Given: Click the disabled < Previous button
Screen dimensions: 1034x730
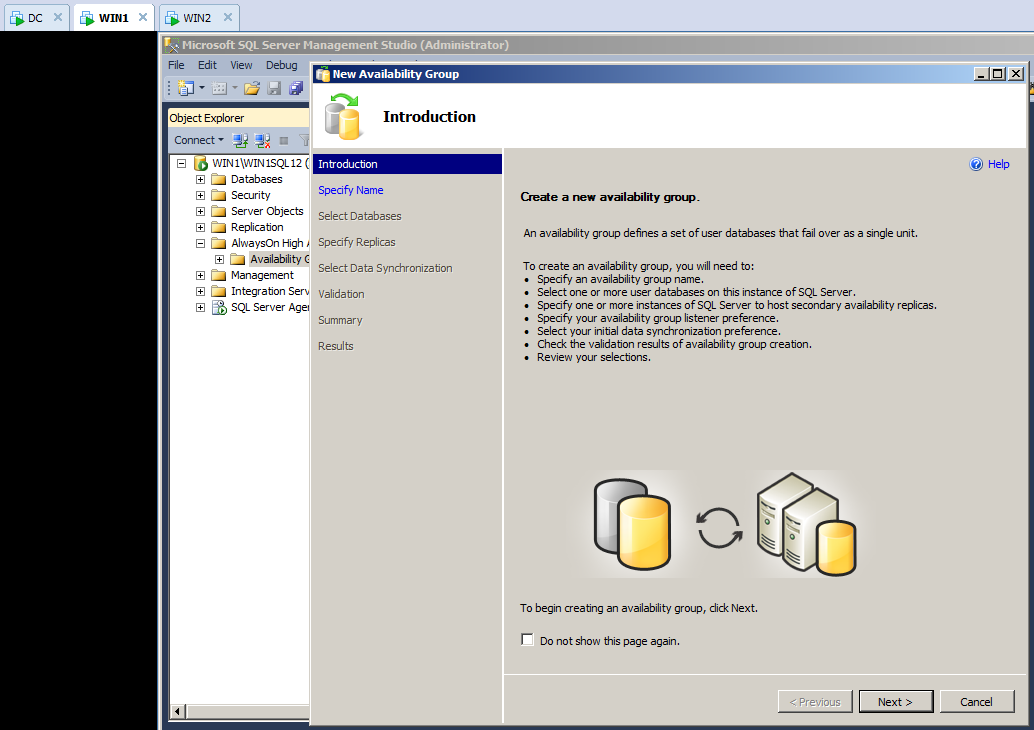Looking at the screenshot, I should [815, 702].
